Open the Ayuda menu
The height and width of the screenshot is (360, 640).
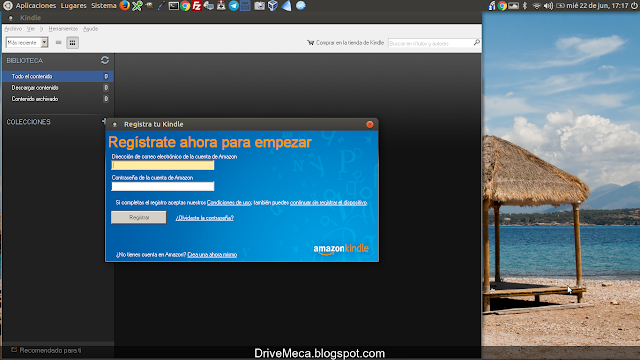(90, 29)
